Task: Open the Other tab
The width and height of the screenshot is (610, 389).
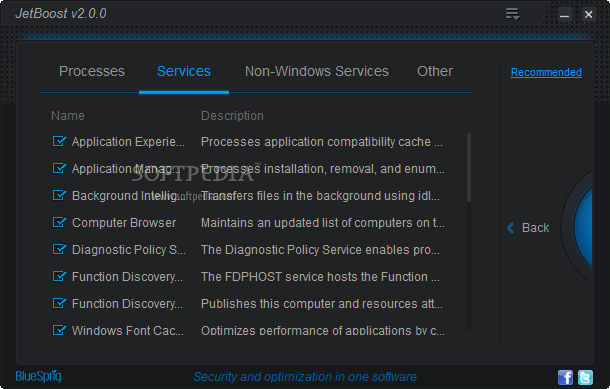Action: coord(435,72)
